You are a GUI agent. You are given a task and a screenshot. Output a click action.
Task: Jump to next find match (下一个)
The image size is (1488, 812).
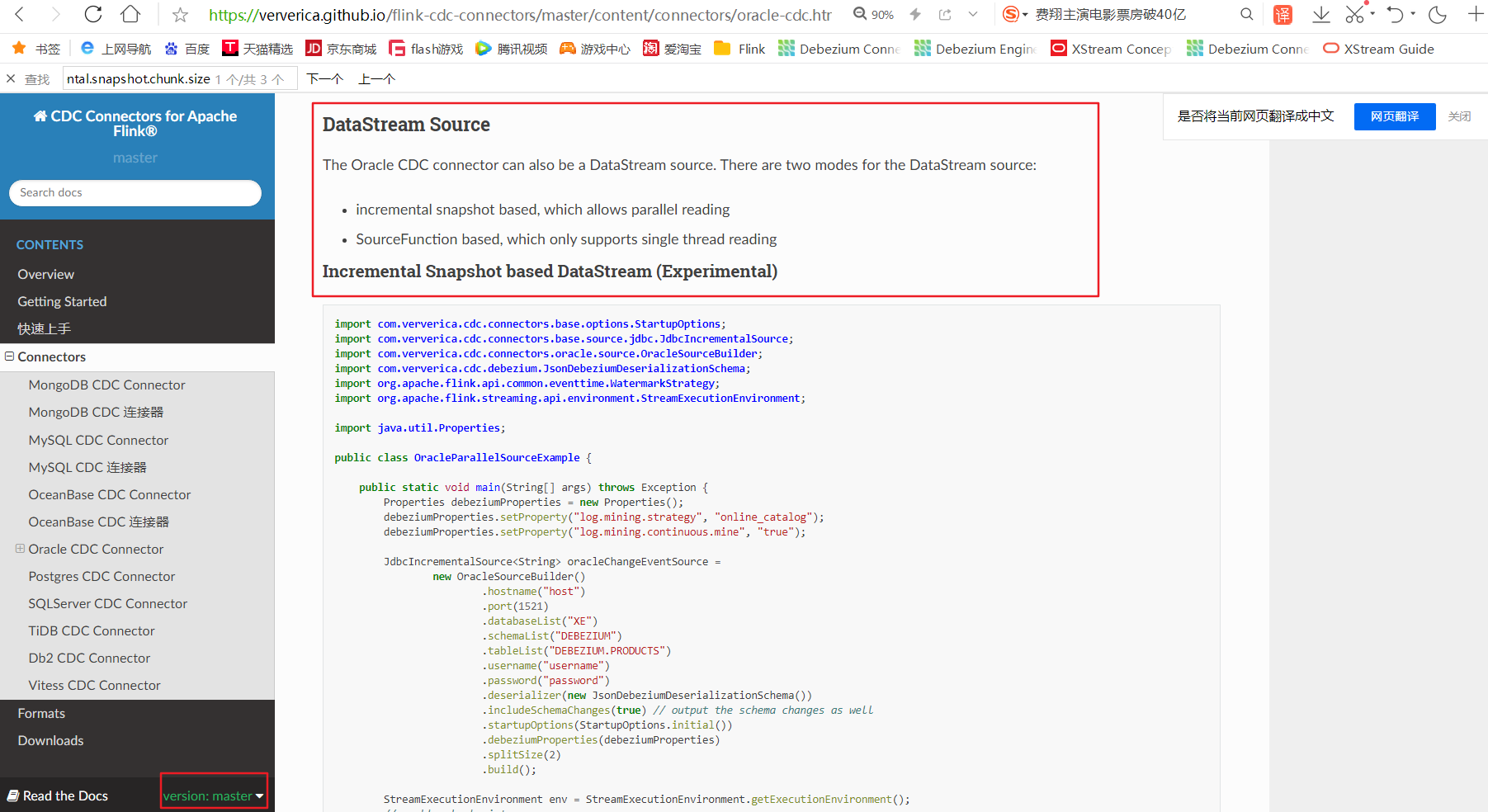tap(324, 78)
